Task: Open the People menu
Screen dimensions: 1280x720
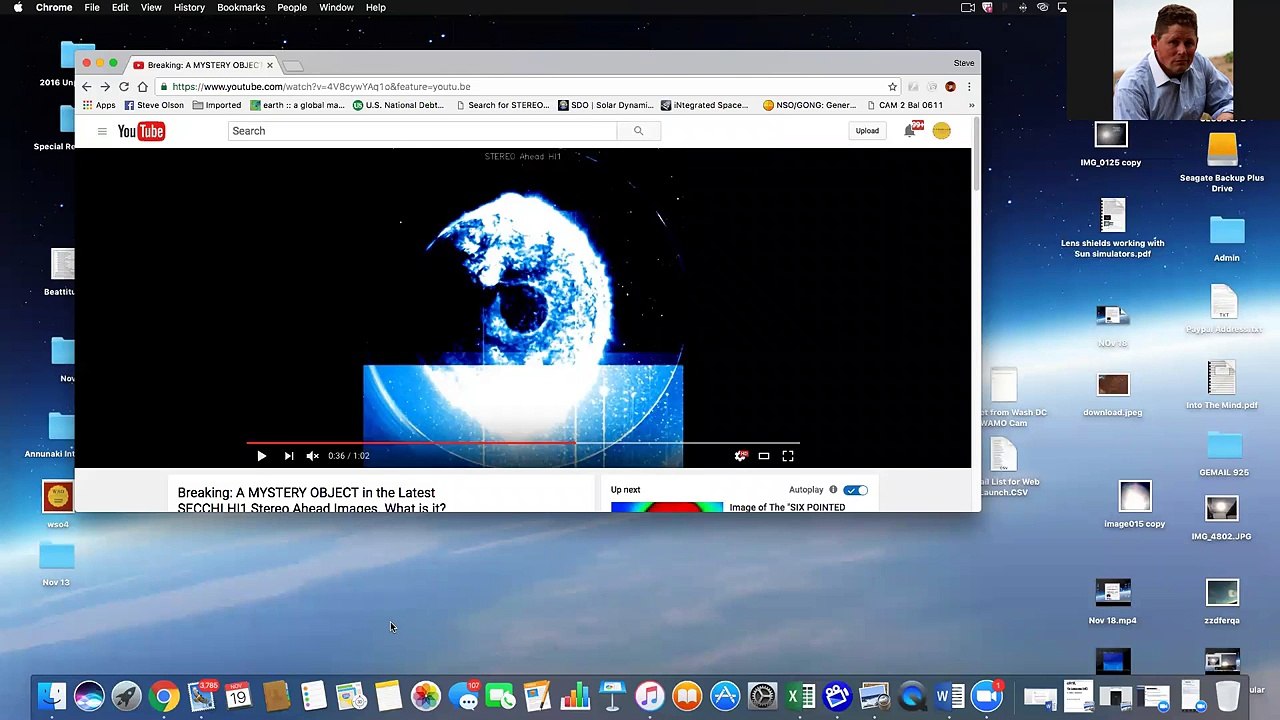Action: coord(292,7)
